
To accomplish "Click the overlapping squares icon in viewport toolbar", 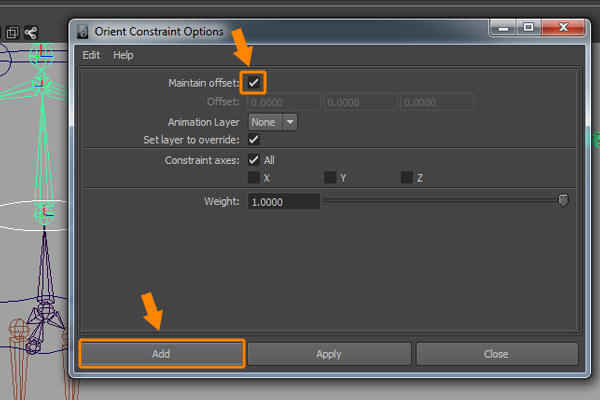I will click(12, 33).
